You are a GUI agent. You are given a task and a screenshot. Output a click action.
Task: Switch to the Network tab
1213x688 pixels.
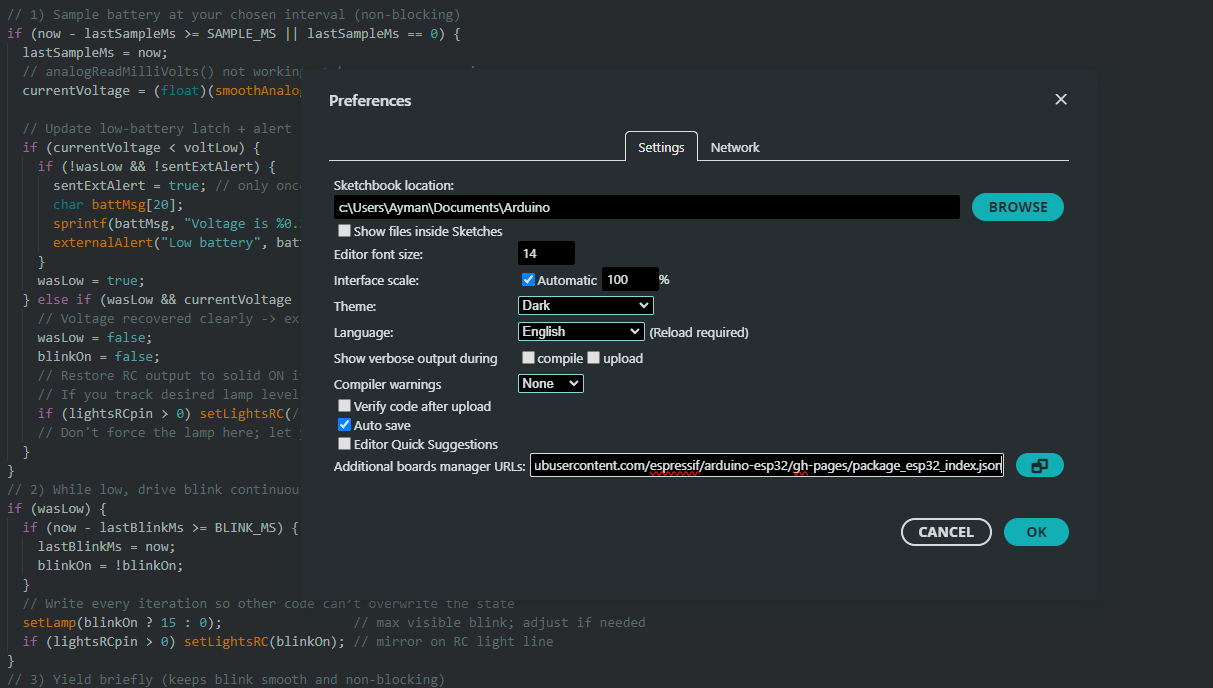(x=735, y=147)
